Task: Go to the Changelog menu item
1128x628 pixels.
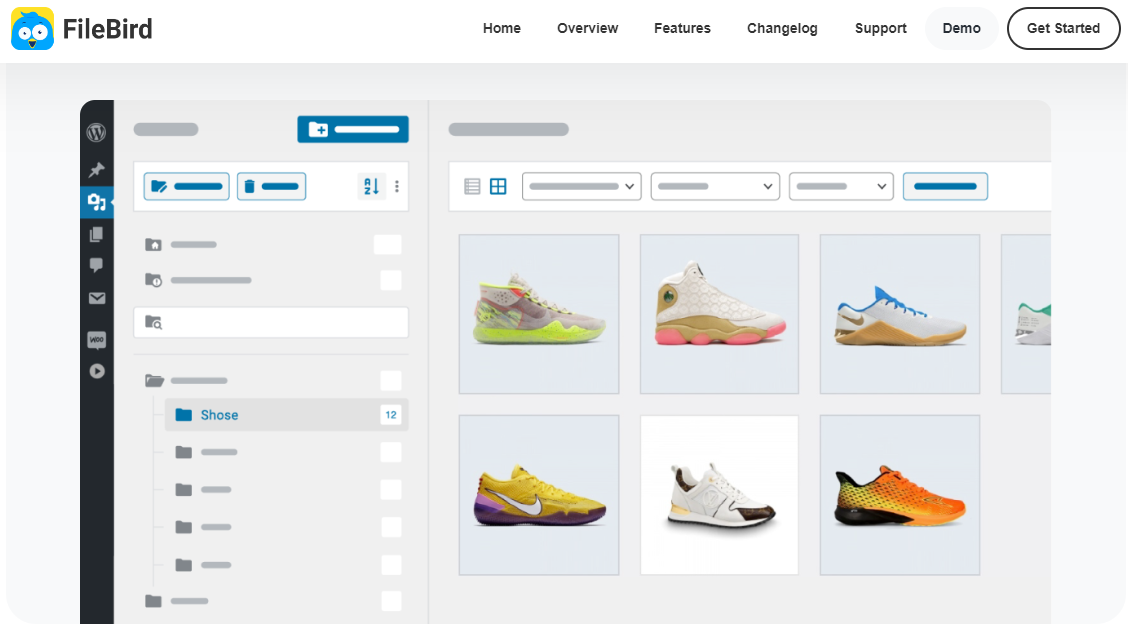Action: coord(782,28)
